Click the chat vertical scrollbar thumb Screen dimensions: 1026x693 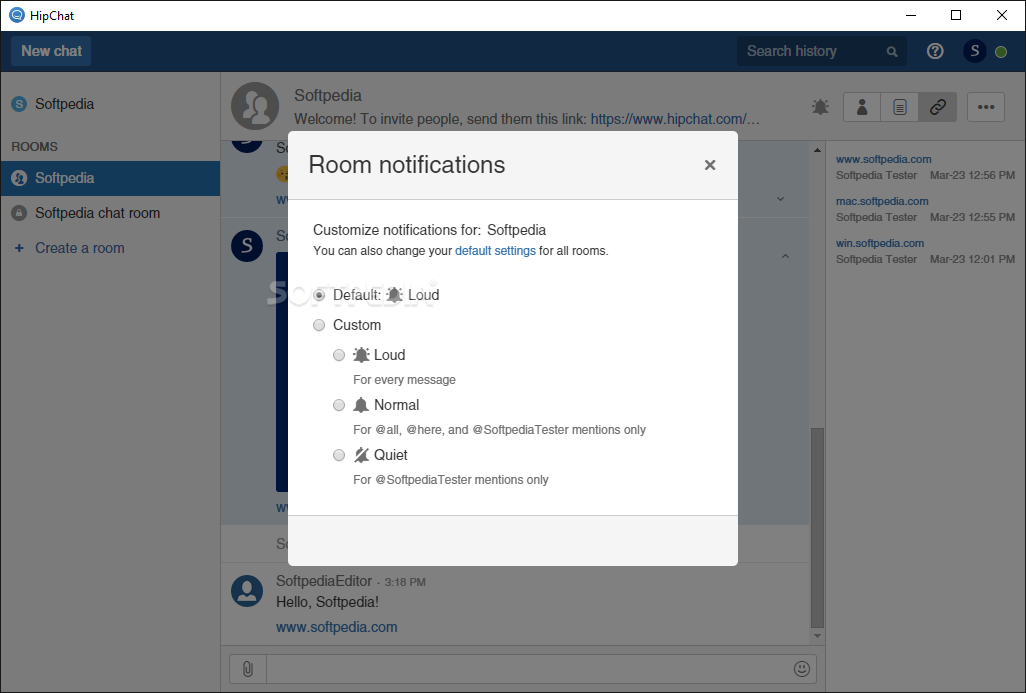coord(817,527)
